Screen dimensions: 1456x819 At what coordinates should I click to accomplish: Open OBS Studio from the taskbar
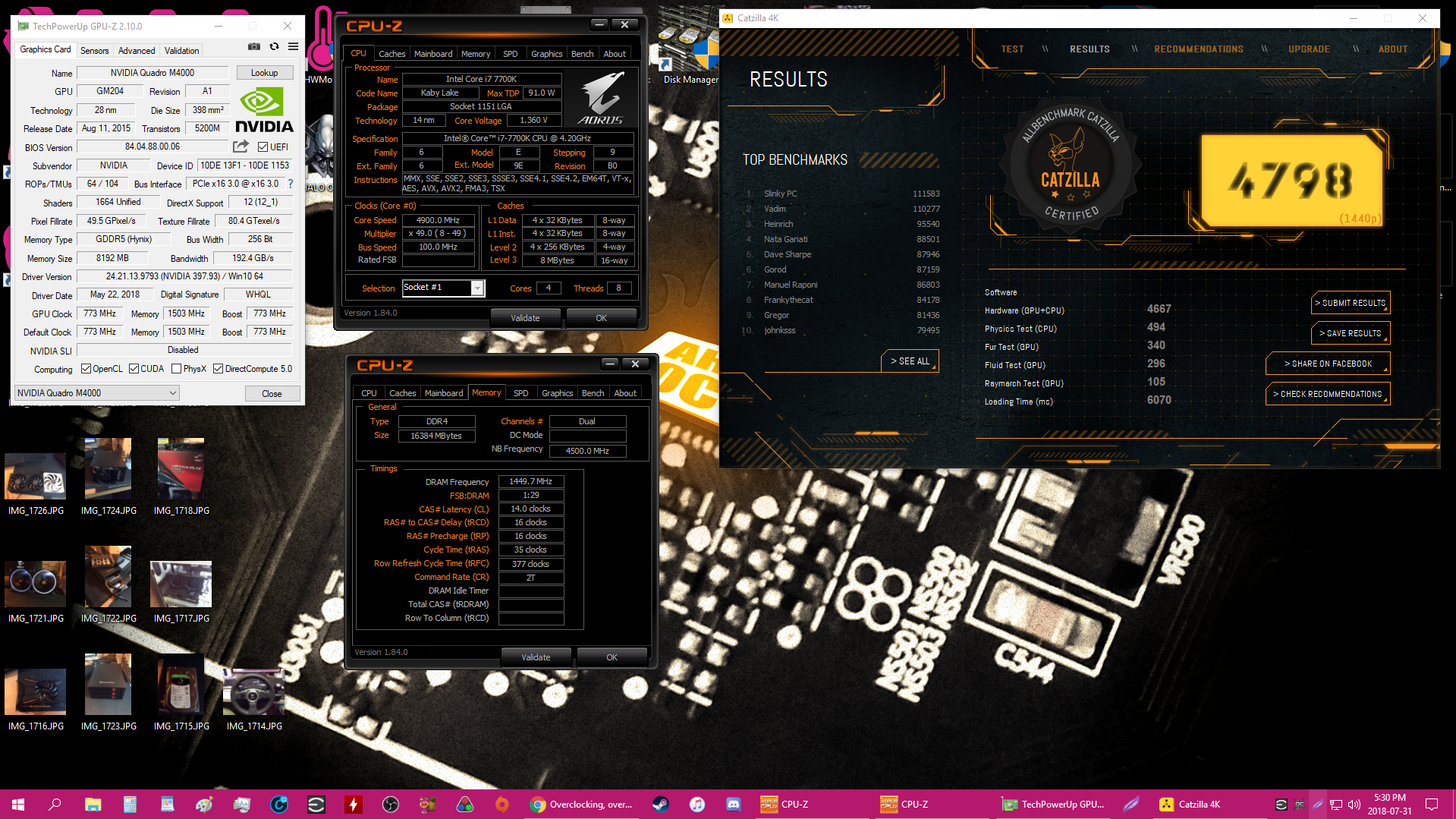click(391, 805)
